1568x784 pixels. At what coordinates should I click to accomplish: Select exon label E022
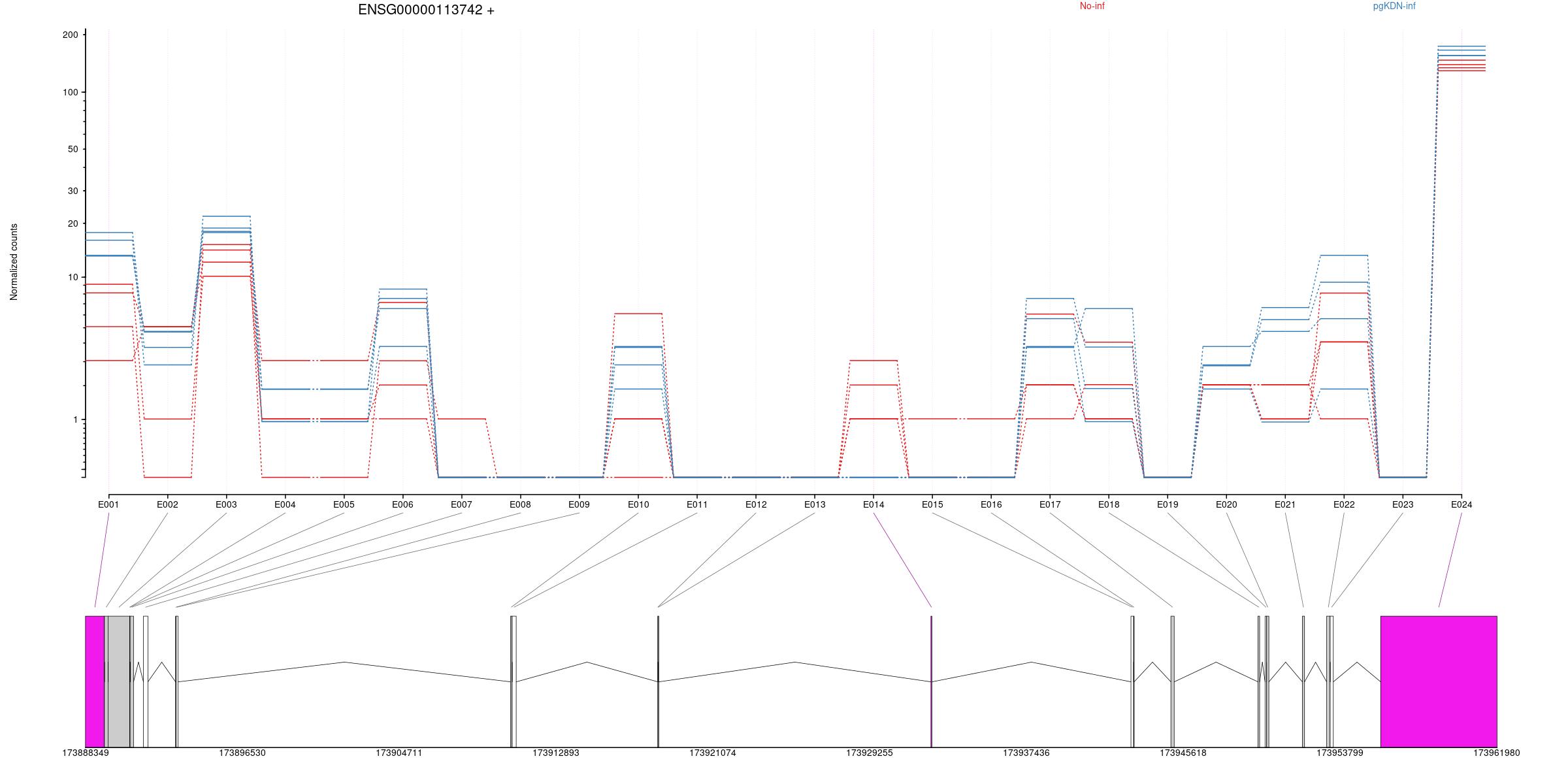pos(1344,504)
